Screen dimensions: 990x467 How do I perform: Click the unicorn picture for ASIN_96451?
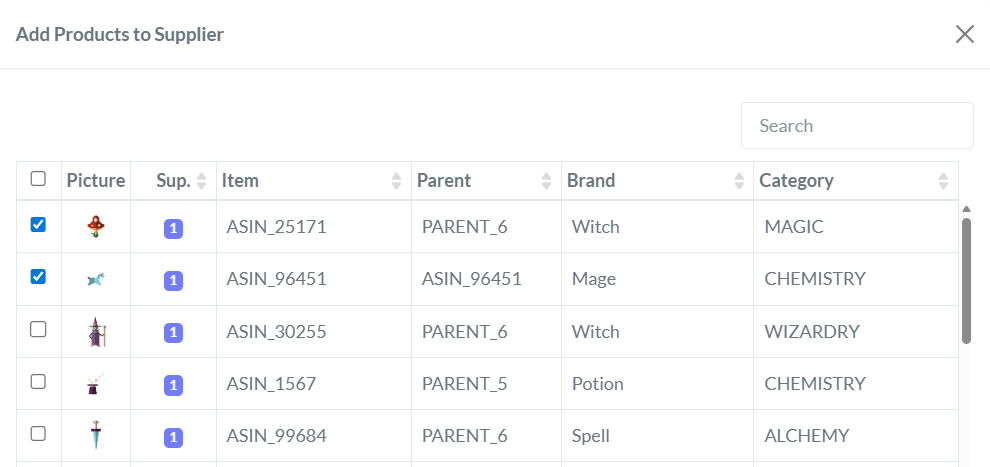coord(96,279)
